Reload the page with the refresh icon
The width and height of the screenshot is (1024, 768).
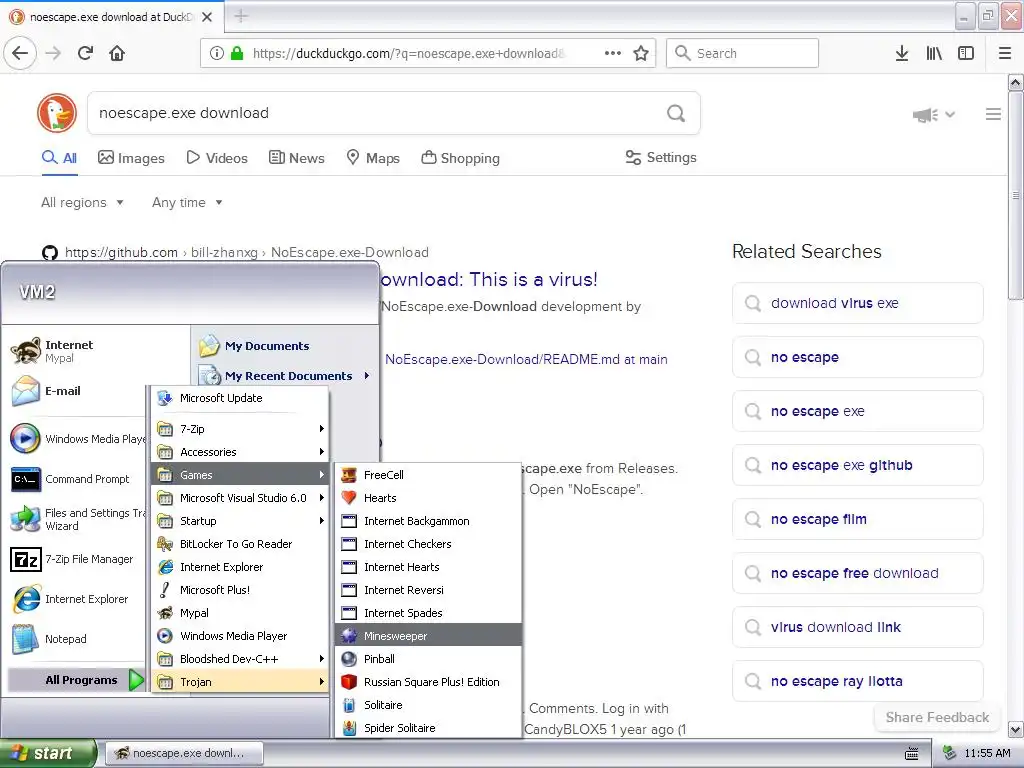pos(86,53)
